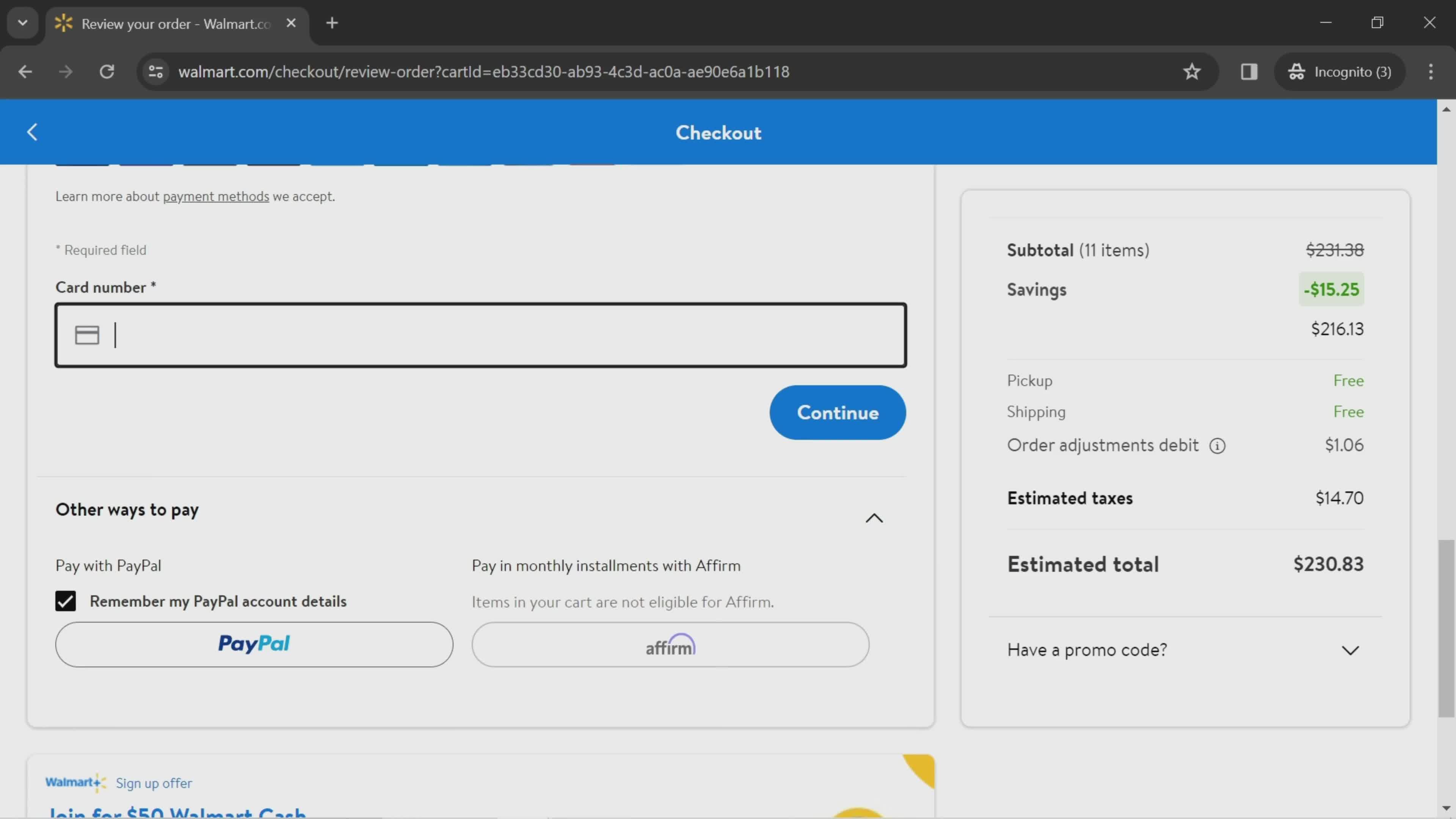Click the Savings -$15.25 badge

pyautogui.click(x=1331, y=289)
